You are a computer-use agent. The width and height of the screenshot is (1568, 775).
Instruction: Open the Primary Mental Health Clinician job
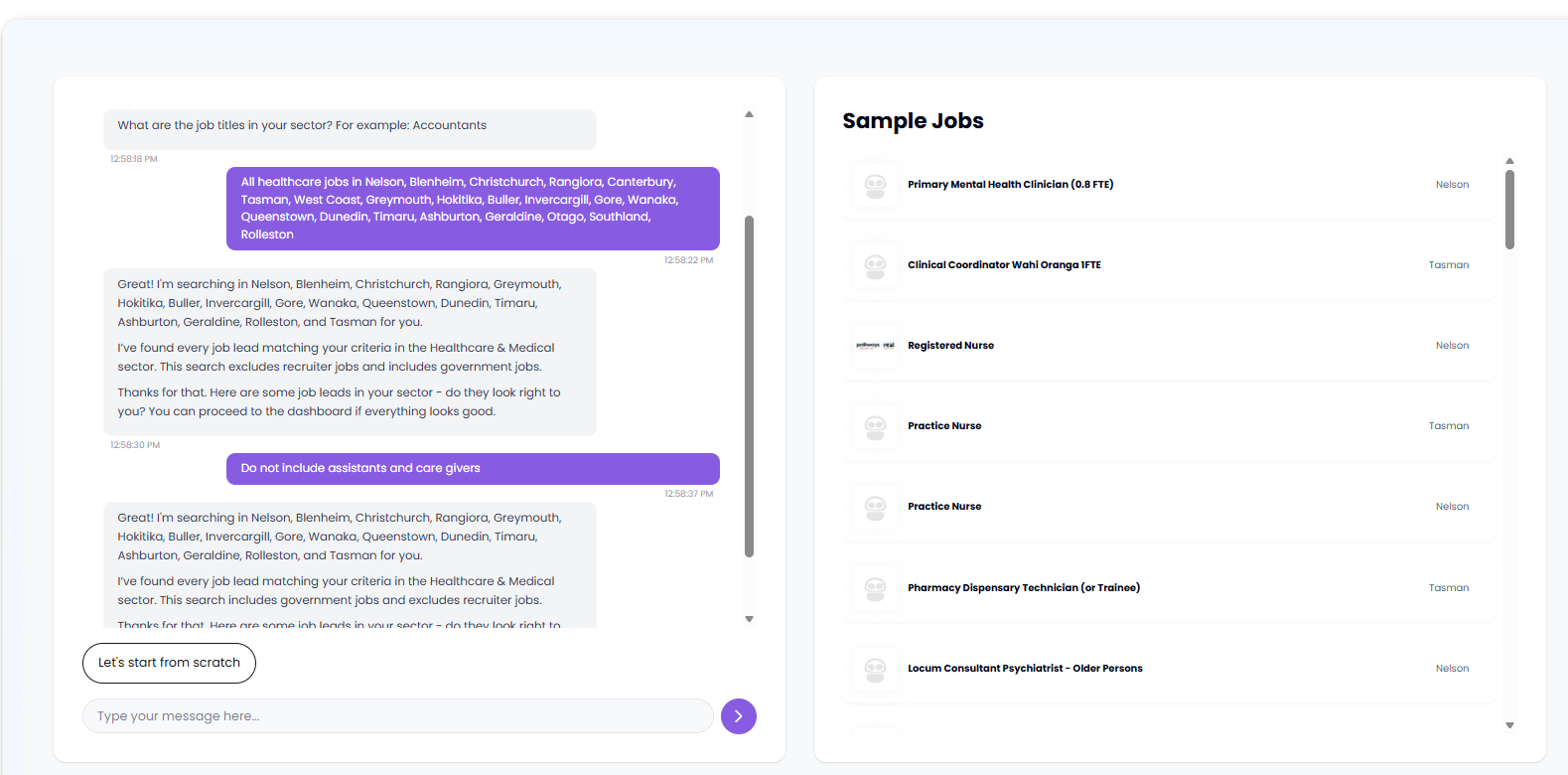(x=1010, y=185)
